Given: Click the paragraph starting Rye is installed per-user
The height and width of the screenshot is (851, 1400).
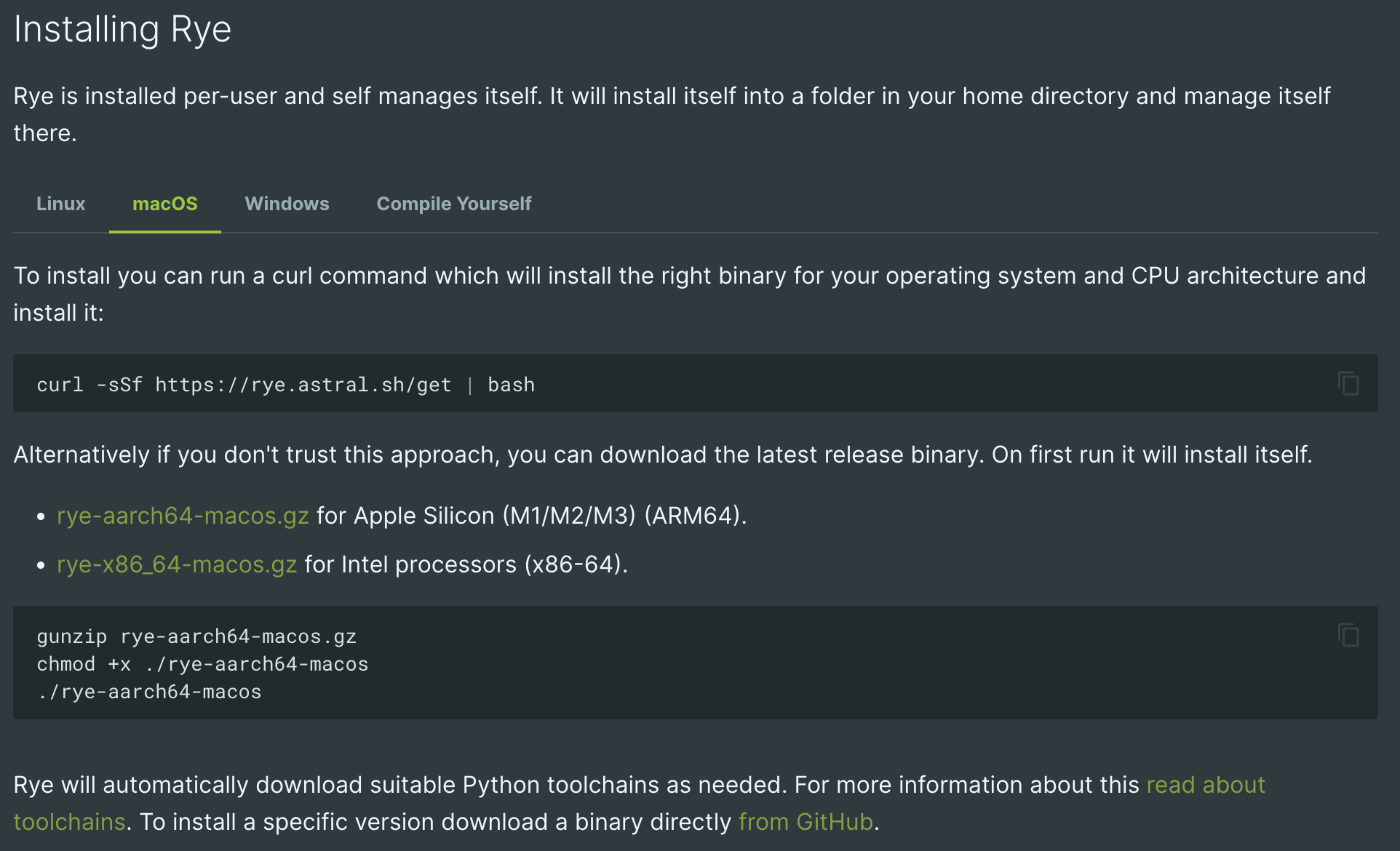Looking at the screenshot, I should [x=672, y=114].
